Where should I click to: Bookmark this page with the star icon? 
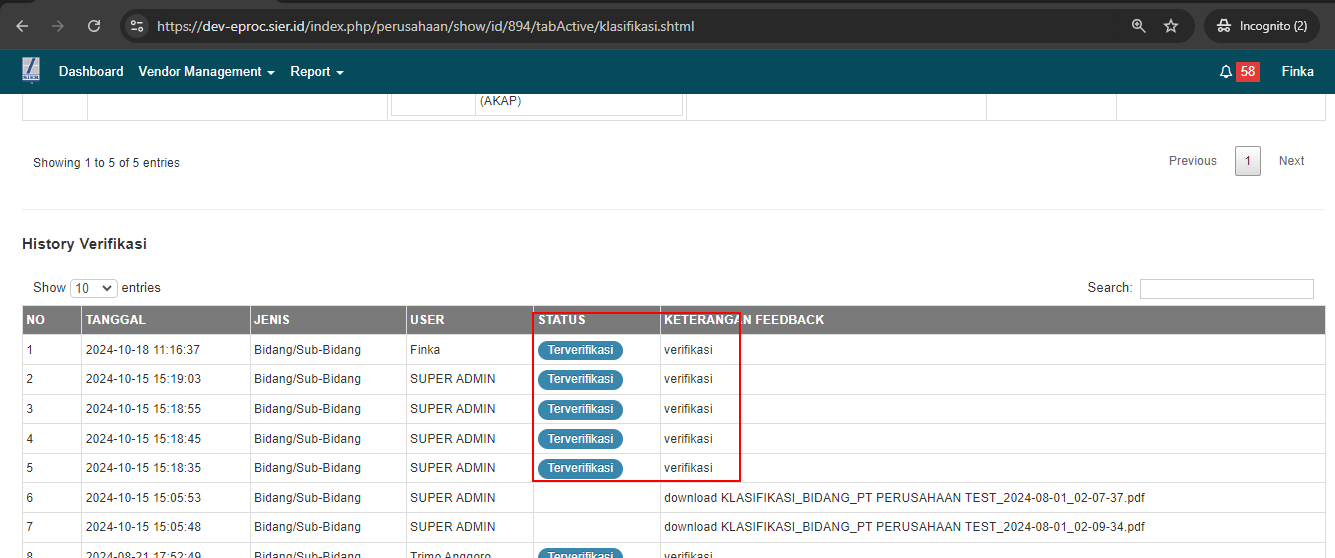coord(1171,26)
